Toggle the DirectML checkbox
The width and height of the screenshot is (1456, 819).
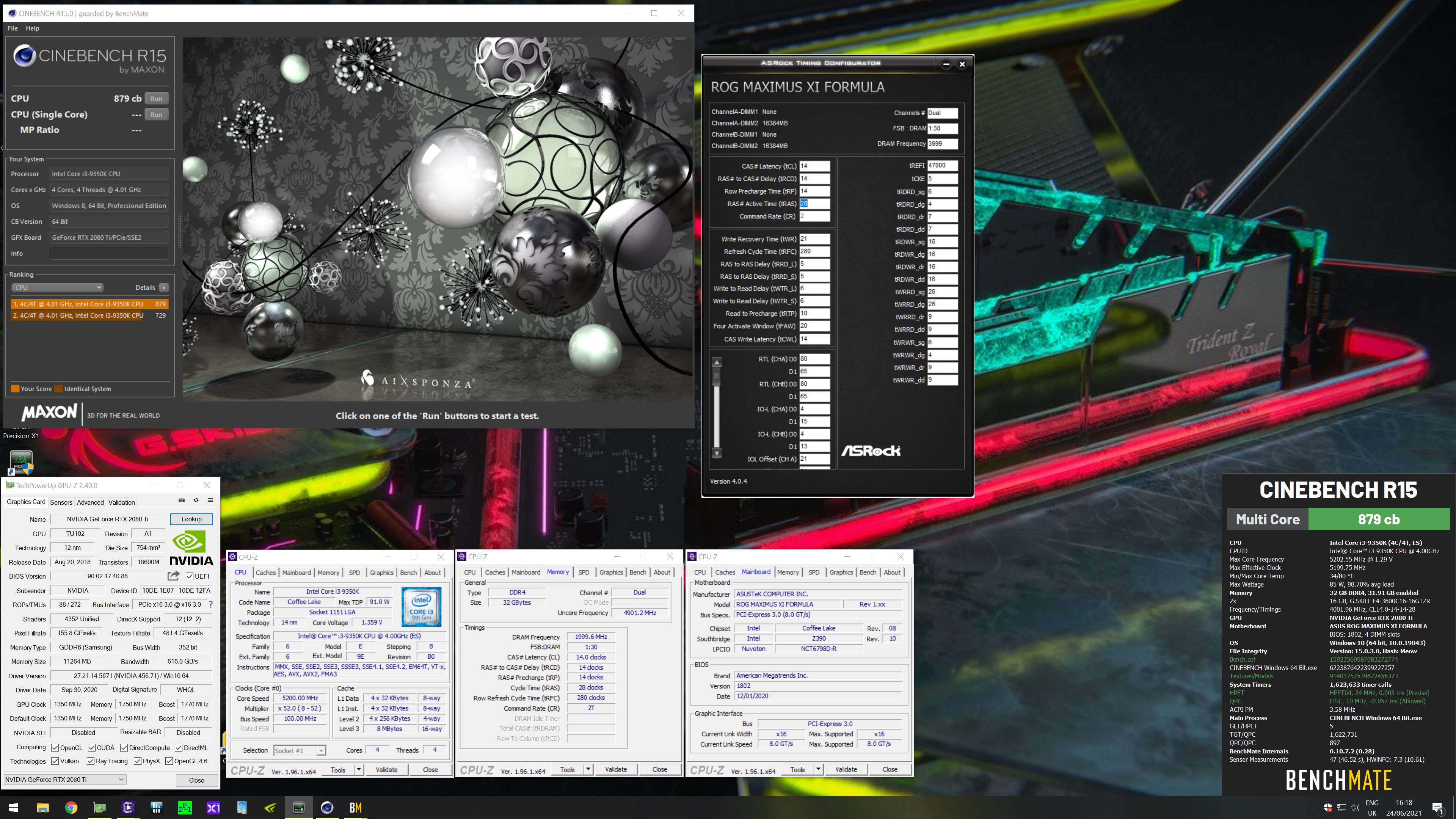click(x=178, y=747)
